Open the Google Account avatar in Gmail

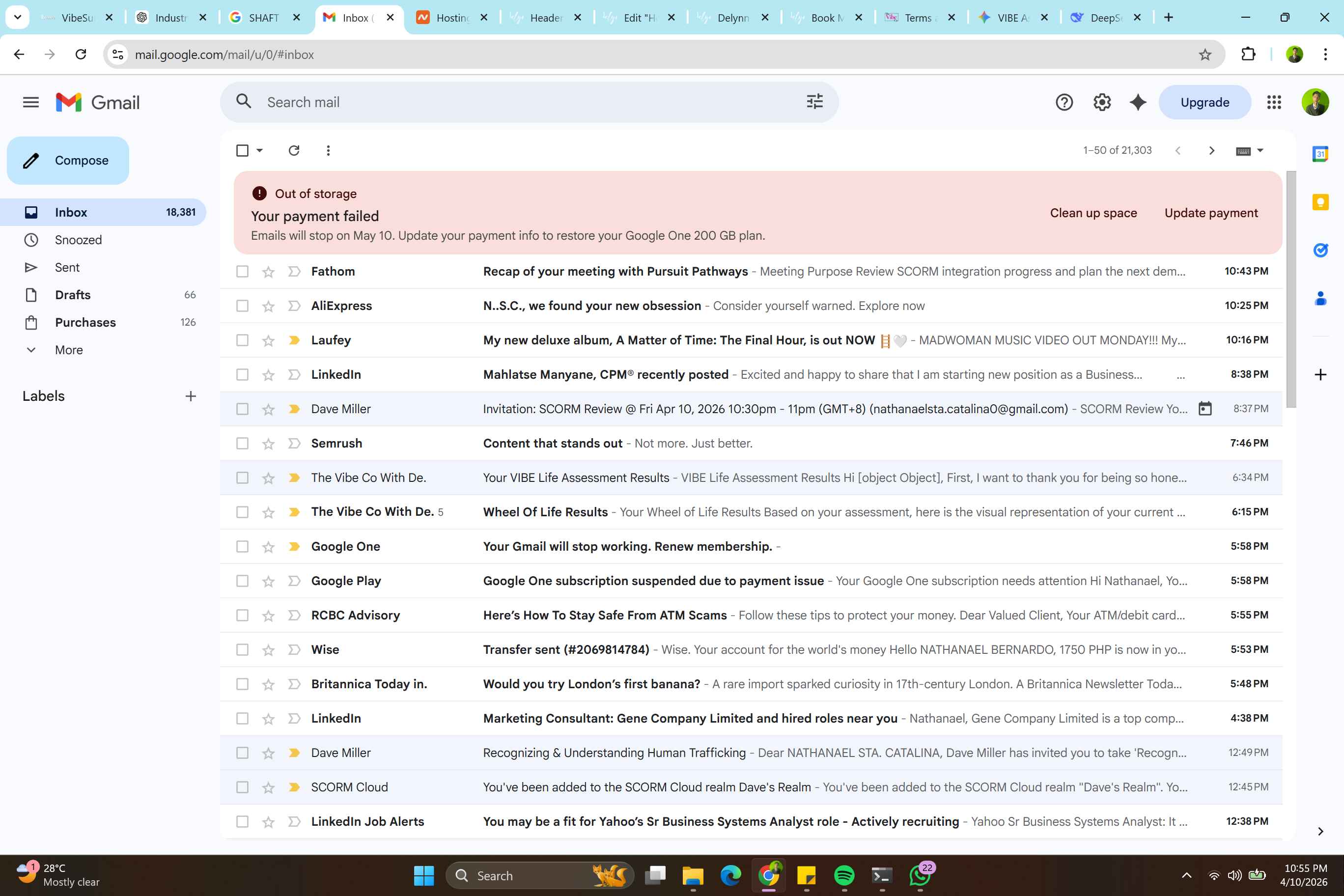1315,102
